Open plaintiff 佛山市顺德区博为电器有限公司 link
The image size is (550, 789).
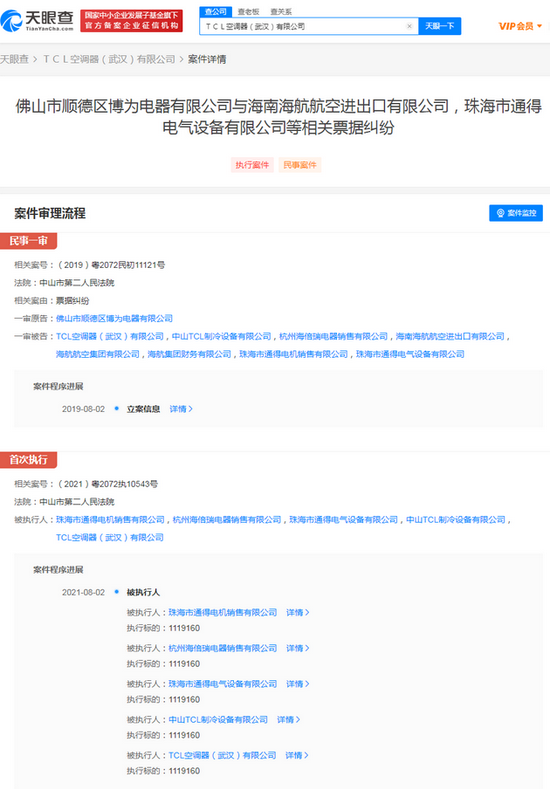click(114, 319)
